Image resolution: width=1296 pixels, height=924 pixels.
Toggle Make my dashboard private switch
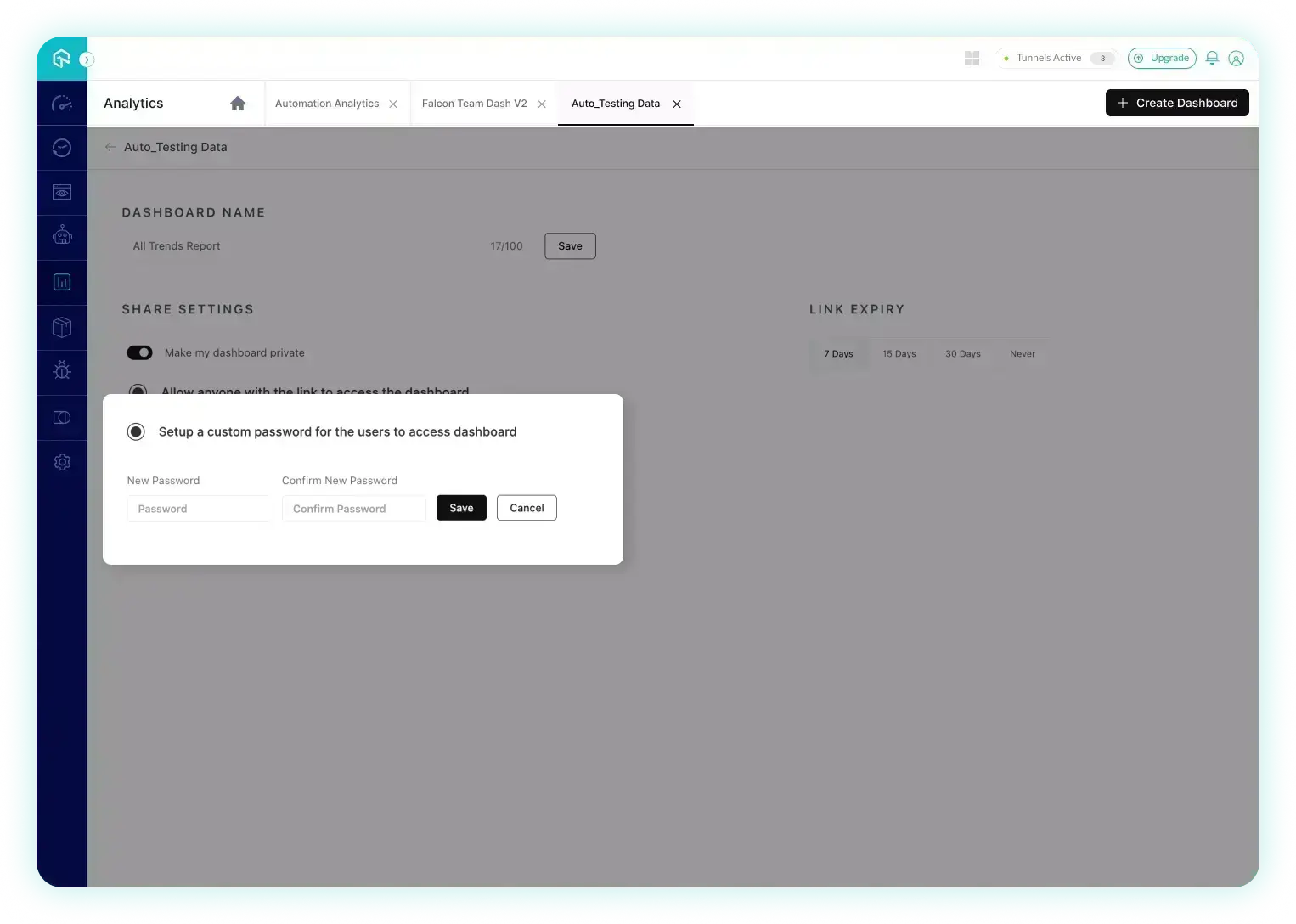click(x=139, y=352)
